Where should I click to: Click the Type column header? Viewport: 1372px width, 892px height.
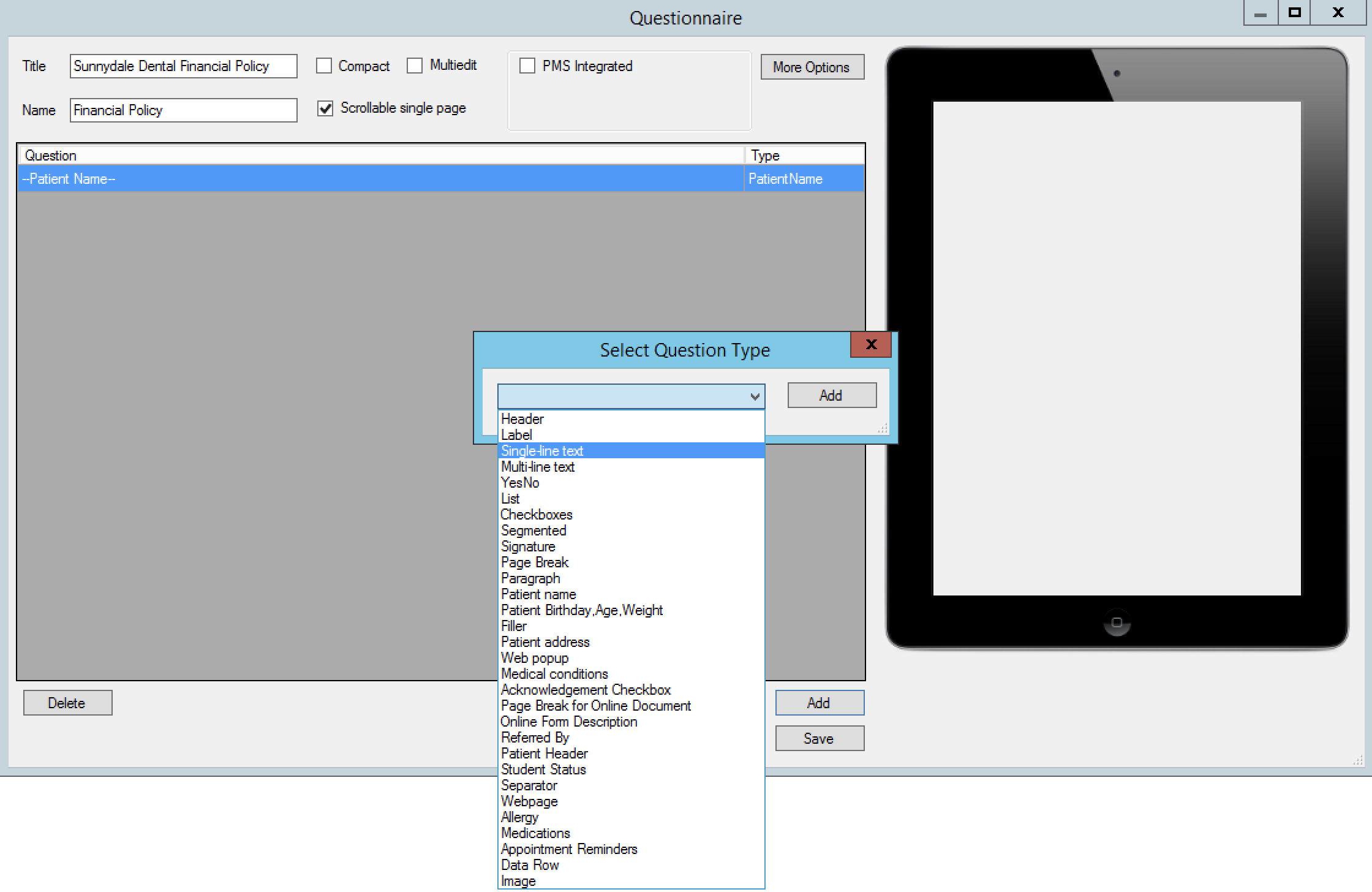(804, 156)
